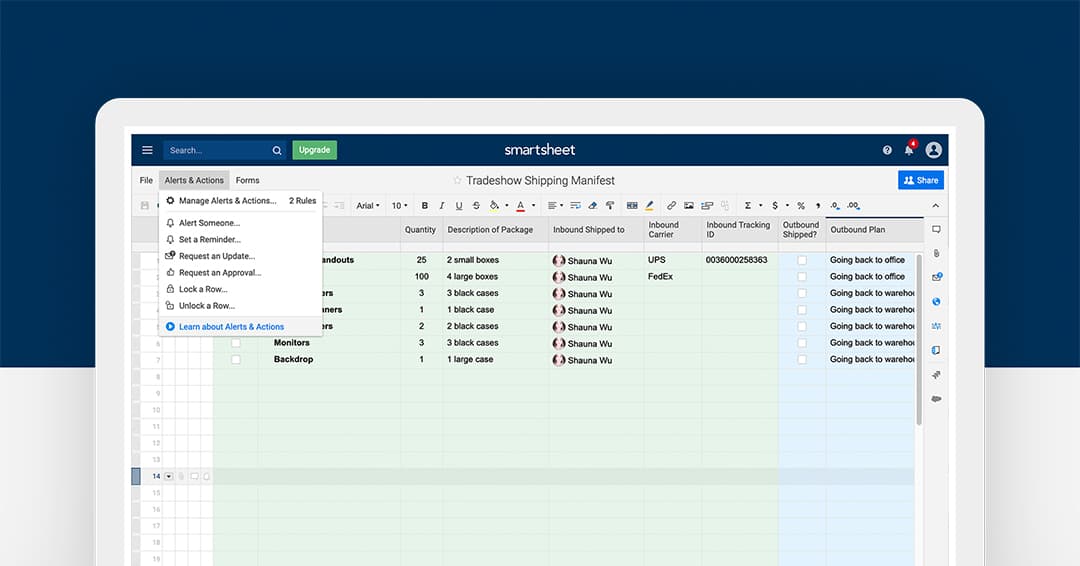The height and width of the screenshot is (566, 1080).
Task: Click the sum function sigma icon
Action: click(747, 206)
